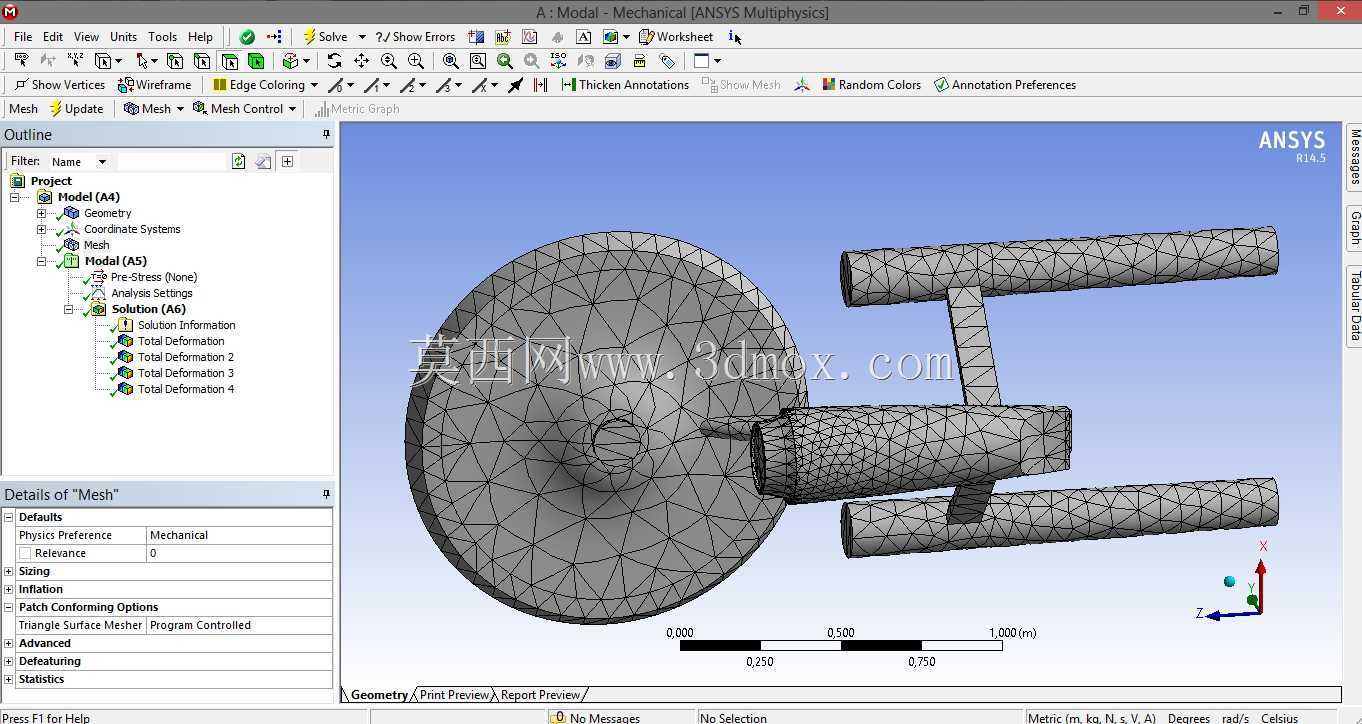Viewport: 1362px width, 724px height.
Task: Click the Annotation Preferences button
Action: pyautogui.click(x=1005, y=85)
